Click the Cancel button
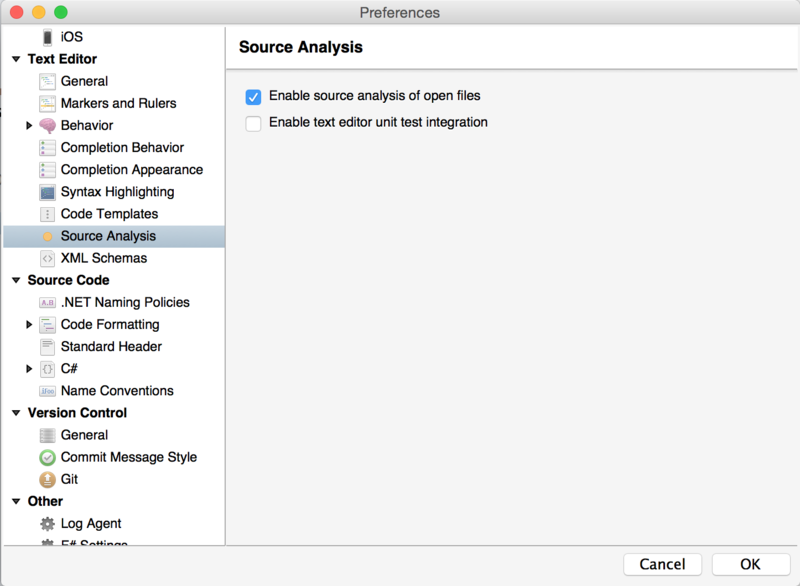The image size is (800, 586). click(662, 564)
